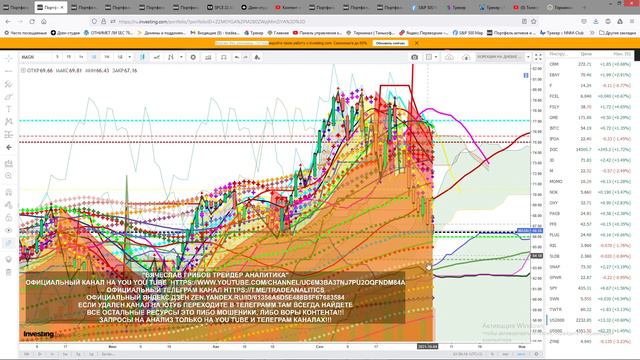Screen dimensions: 640x360
Task: Open the indicators icon in chart toolbar
Action: tap(171, 57)
